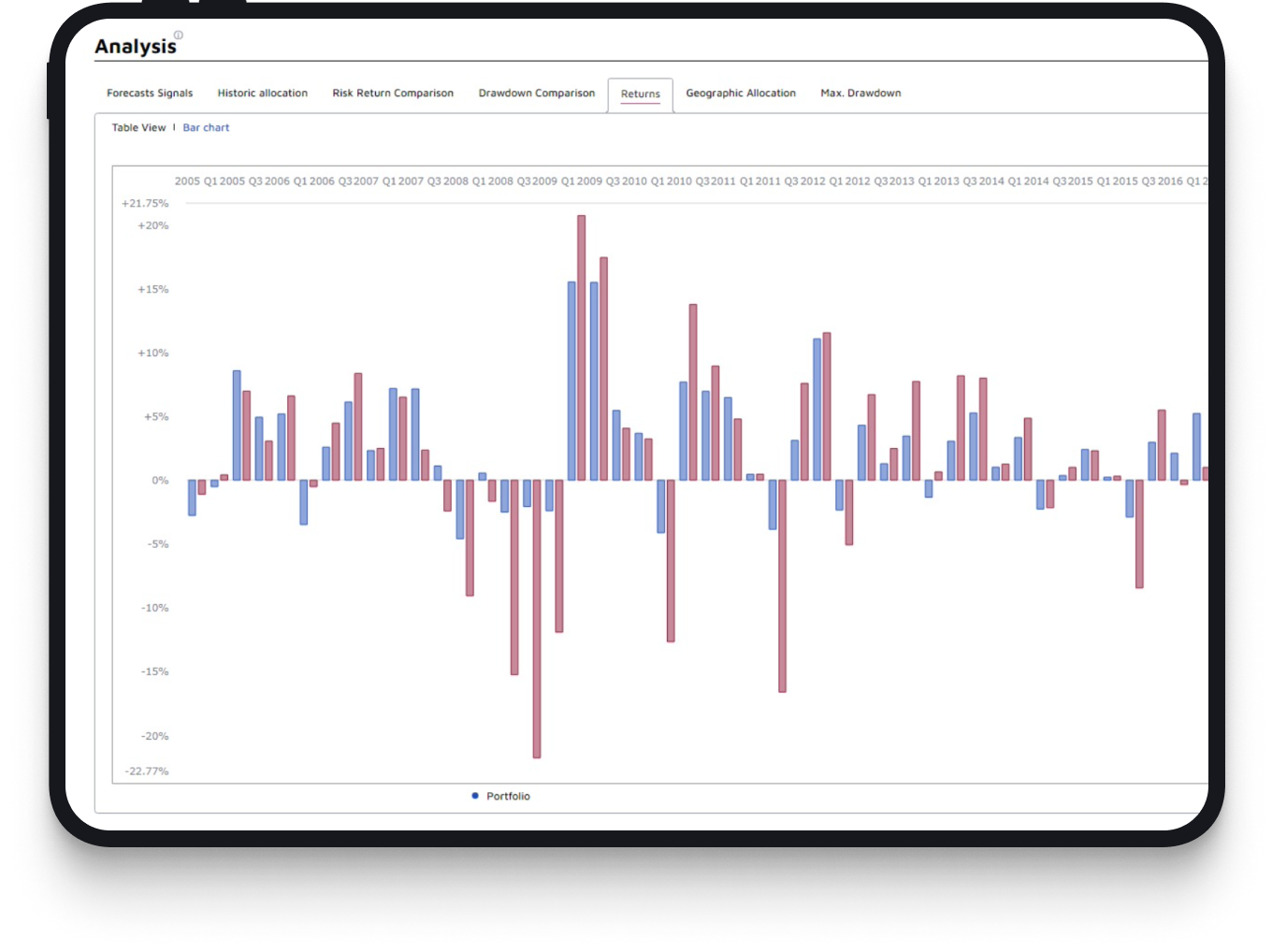Click the tallest red bar at 2009 Q1
Image resolution: width=1272 pixels, height=952 pixels.
pos(582,348)
